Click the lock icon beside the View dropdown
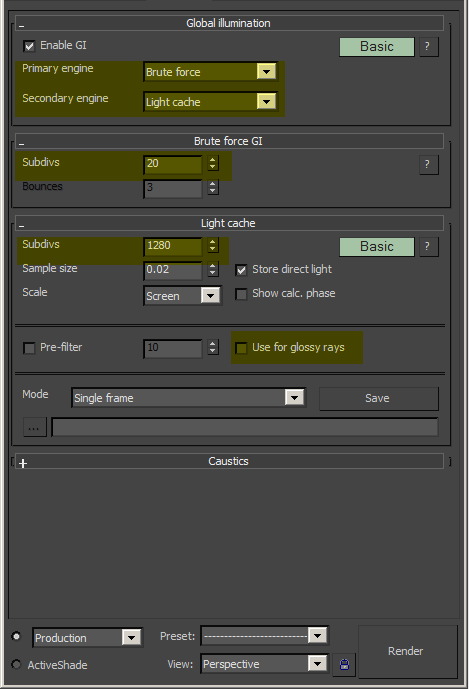Viewport: 469px width, 689px height. pos(344,664)
